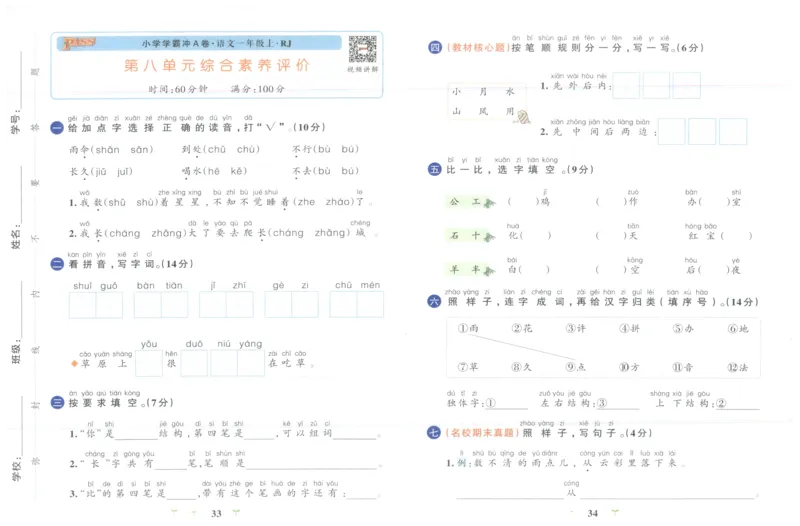The image size is (800, 526).
Task: Click the blank between 办 and 室
Action: 715,202
